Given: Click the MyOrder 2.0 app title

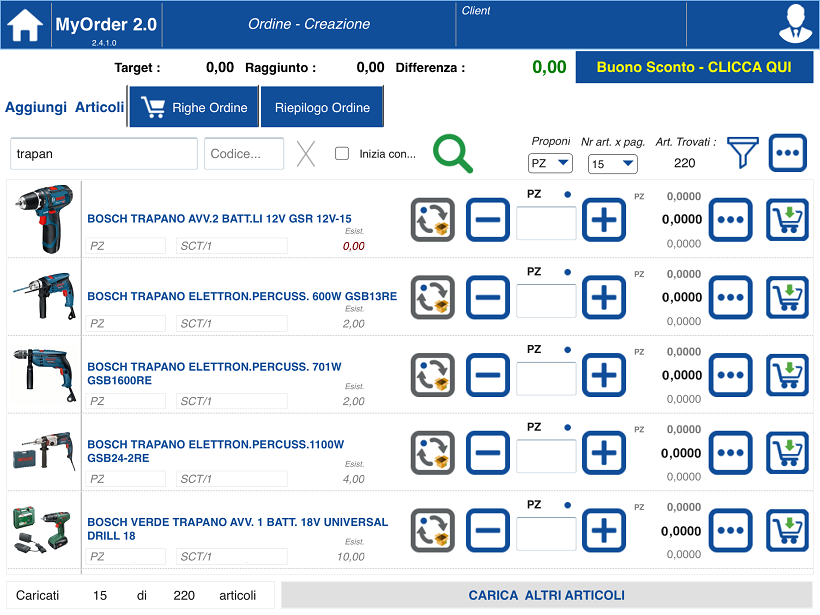Looking at the screenshot, I should pyautogui.click(x=106, y=24).
